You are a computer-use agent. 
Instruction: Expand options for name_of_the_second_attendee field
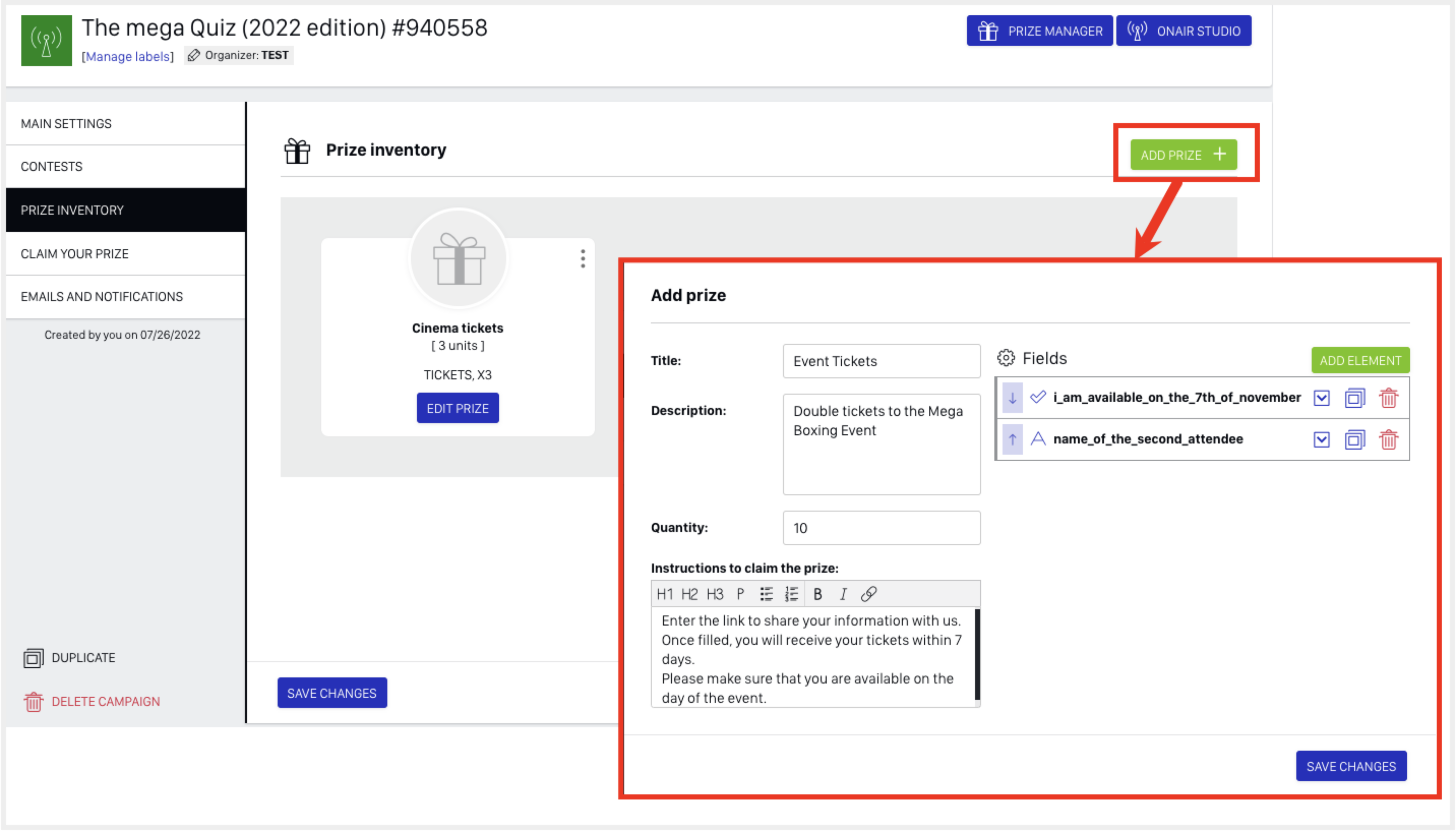coord(1321,439)
